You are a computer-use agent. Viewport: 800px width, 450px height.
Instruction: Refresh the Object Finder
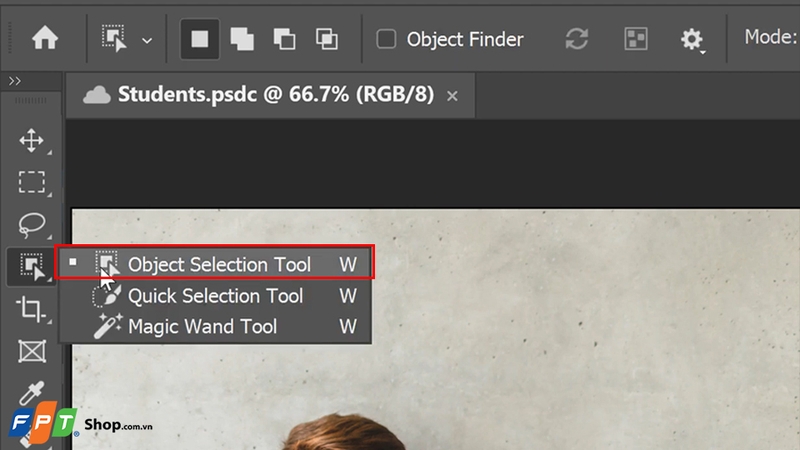point(577,39)
